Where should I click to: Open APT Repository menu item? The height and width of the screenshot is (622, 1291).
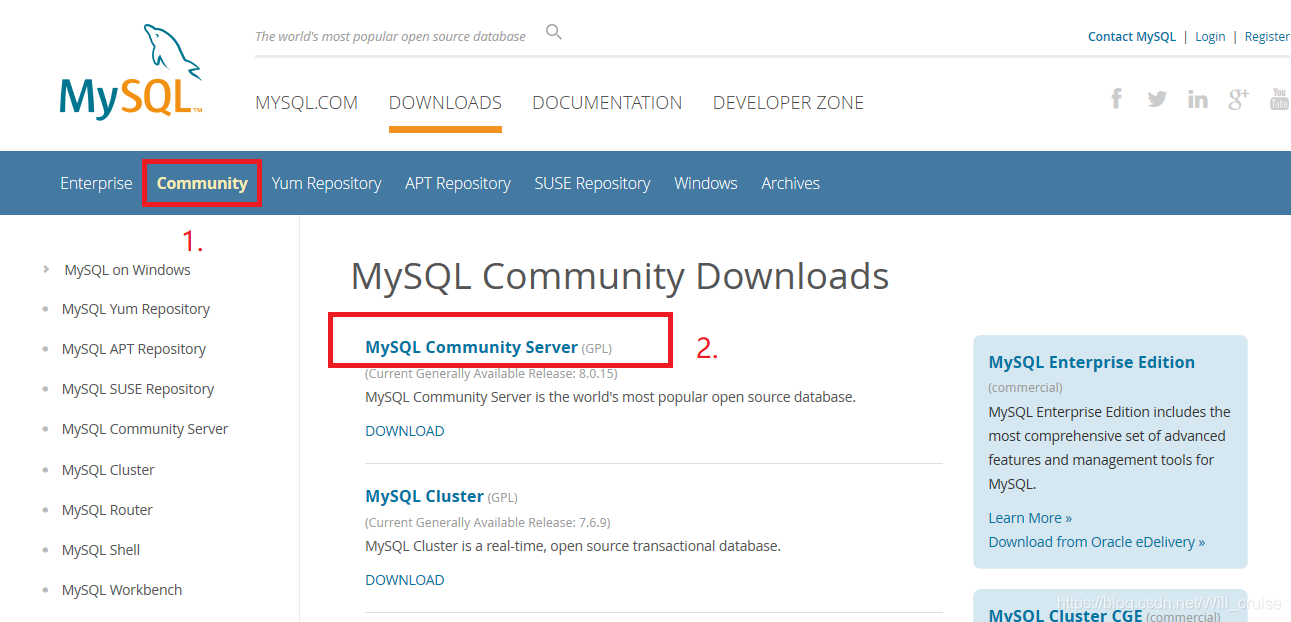[458, 183]
